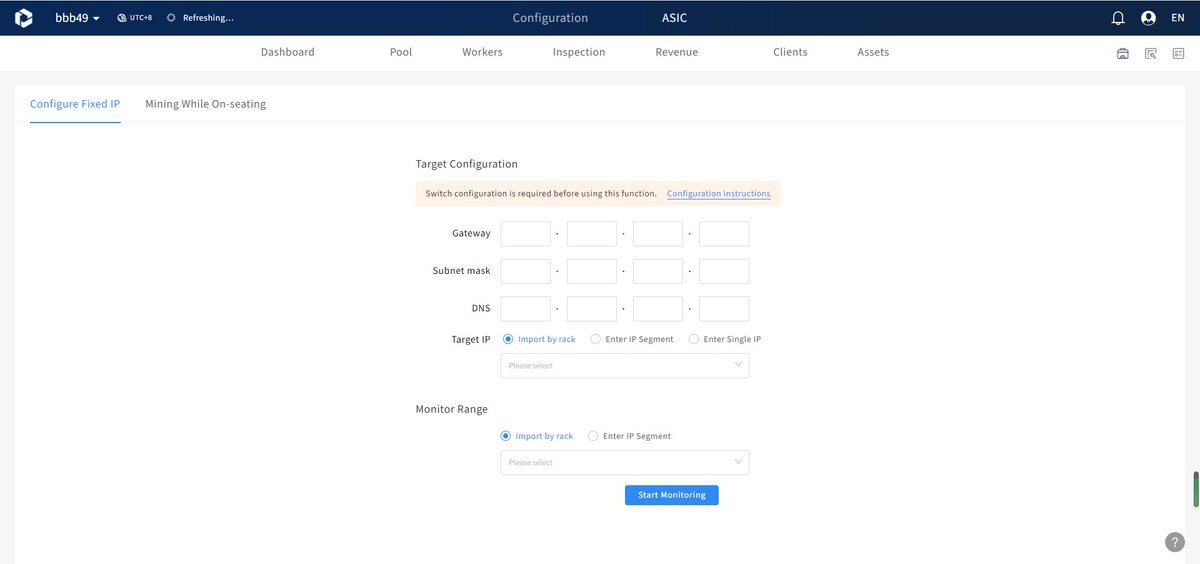Click Start Monitoring button
This screenshot has width=1200, height=564.
coord(672,495)
